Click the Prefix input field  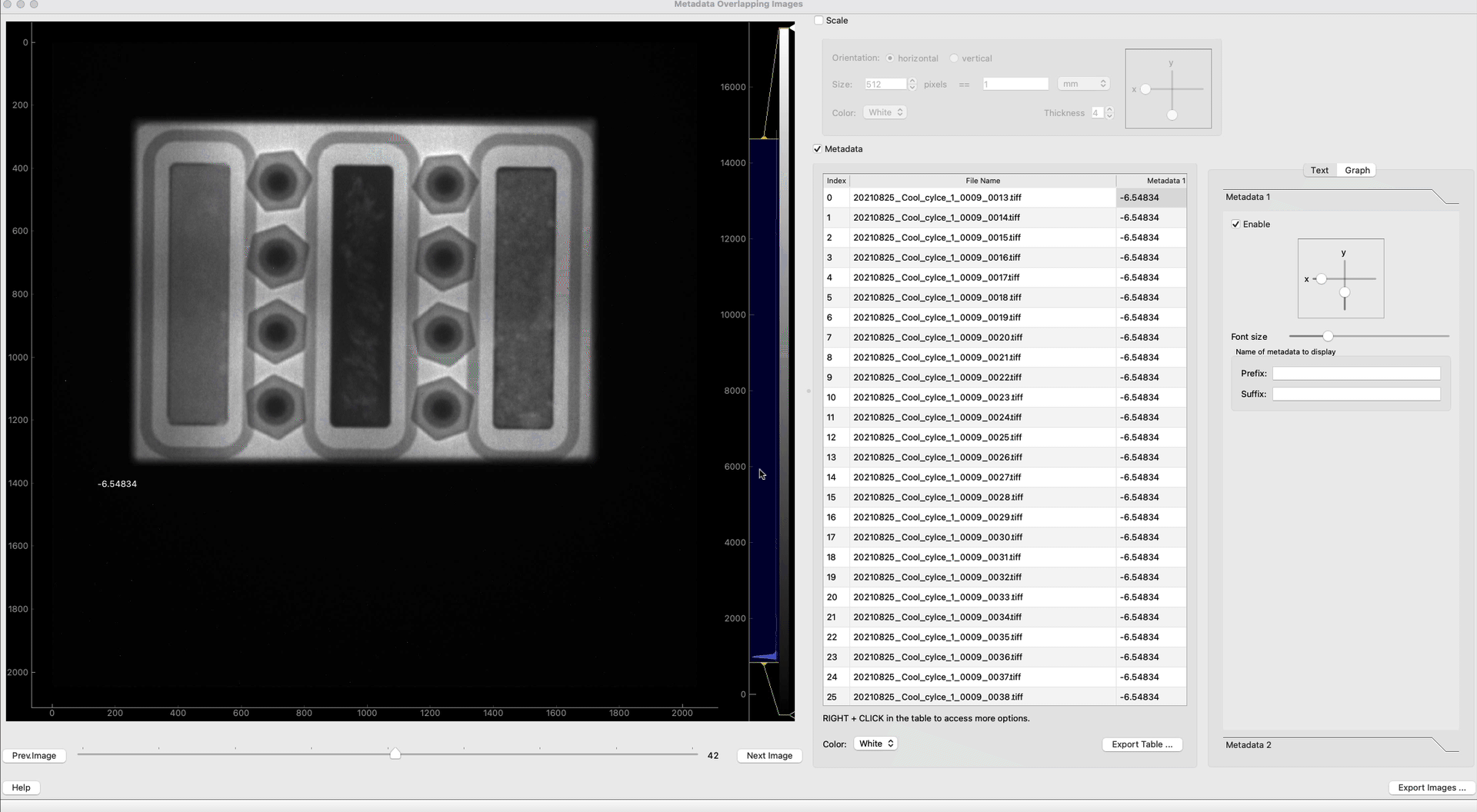click(x=1355, y=374)
